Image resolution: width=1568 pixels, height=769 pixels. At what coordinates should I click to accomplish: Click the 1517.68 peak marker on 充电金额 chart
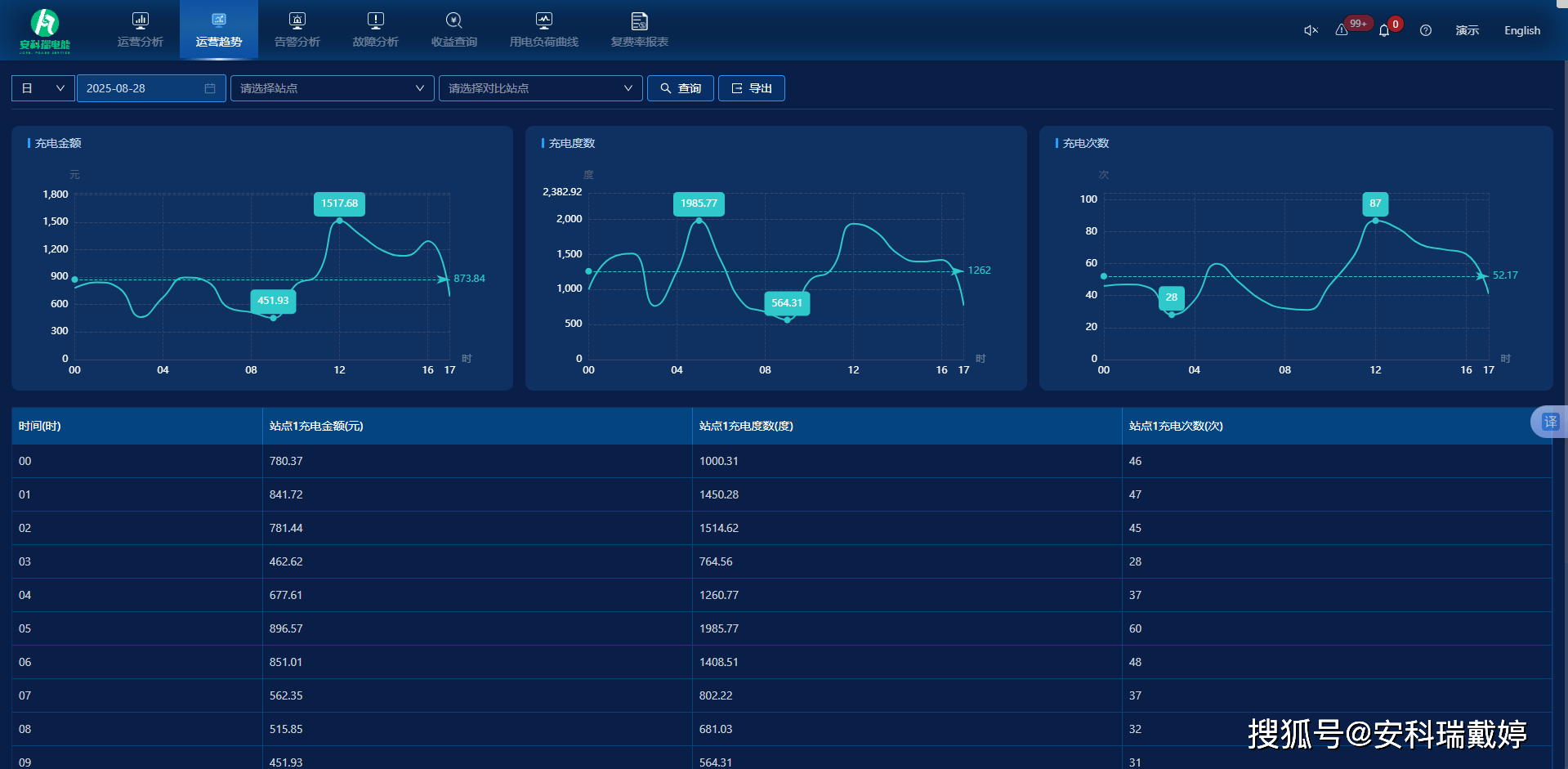(339, 220)
